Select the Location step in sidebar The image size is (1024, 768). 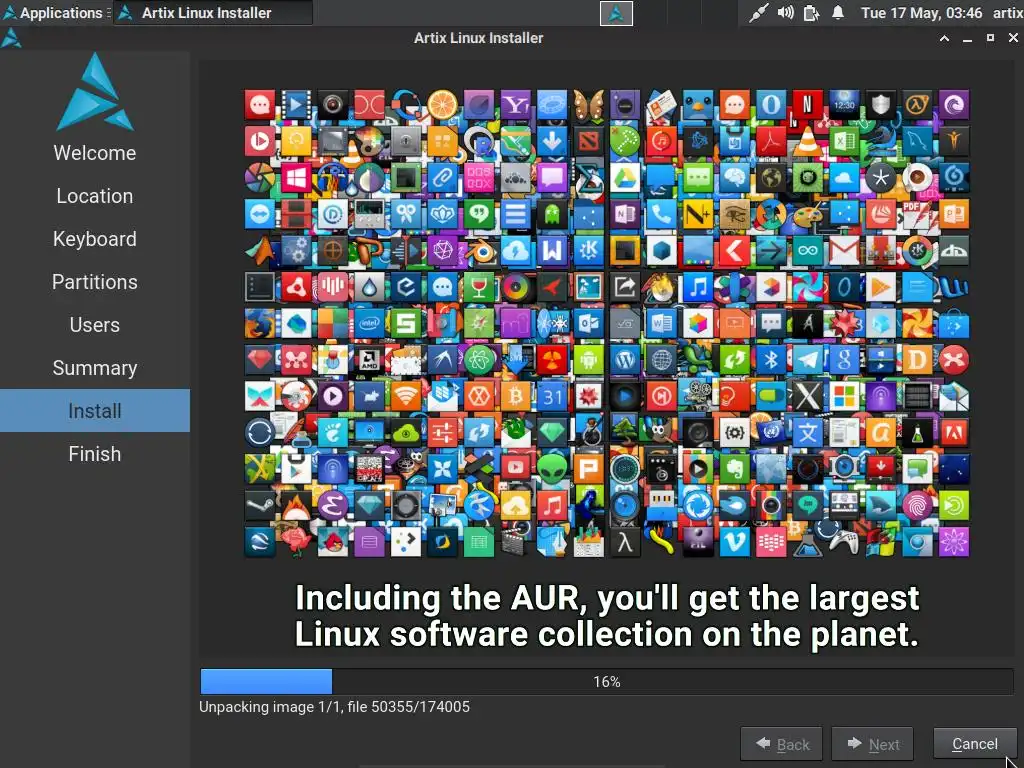pos(95,196)
